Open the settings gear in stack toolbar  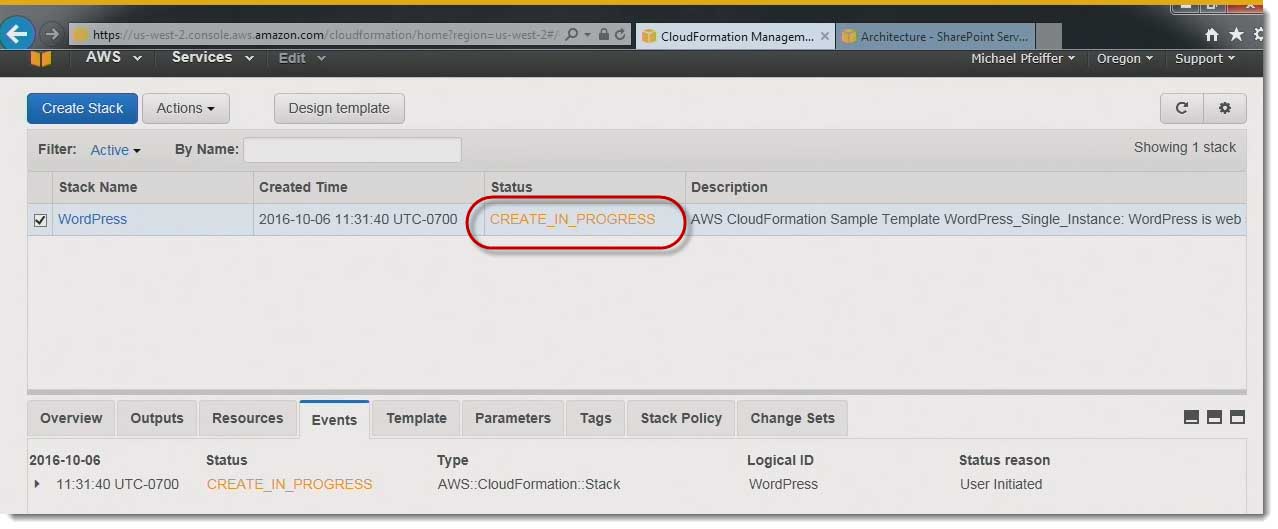point(1224,109)
